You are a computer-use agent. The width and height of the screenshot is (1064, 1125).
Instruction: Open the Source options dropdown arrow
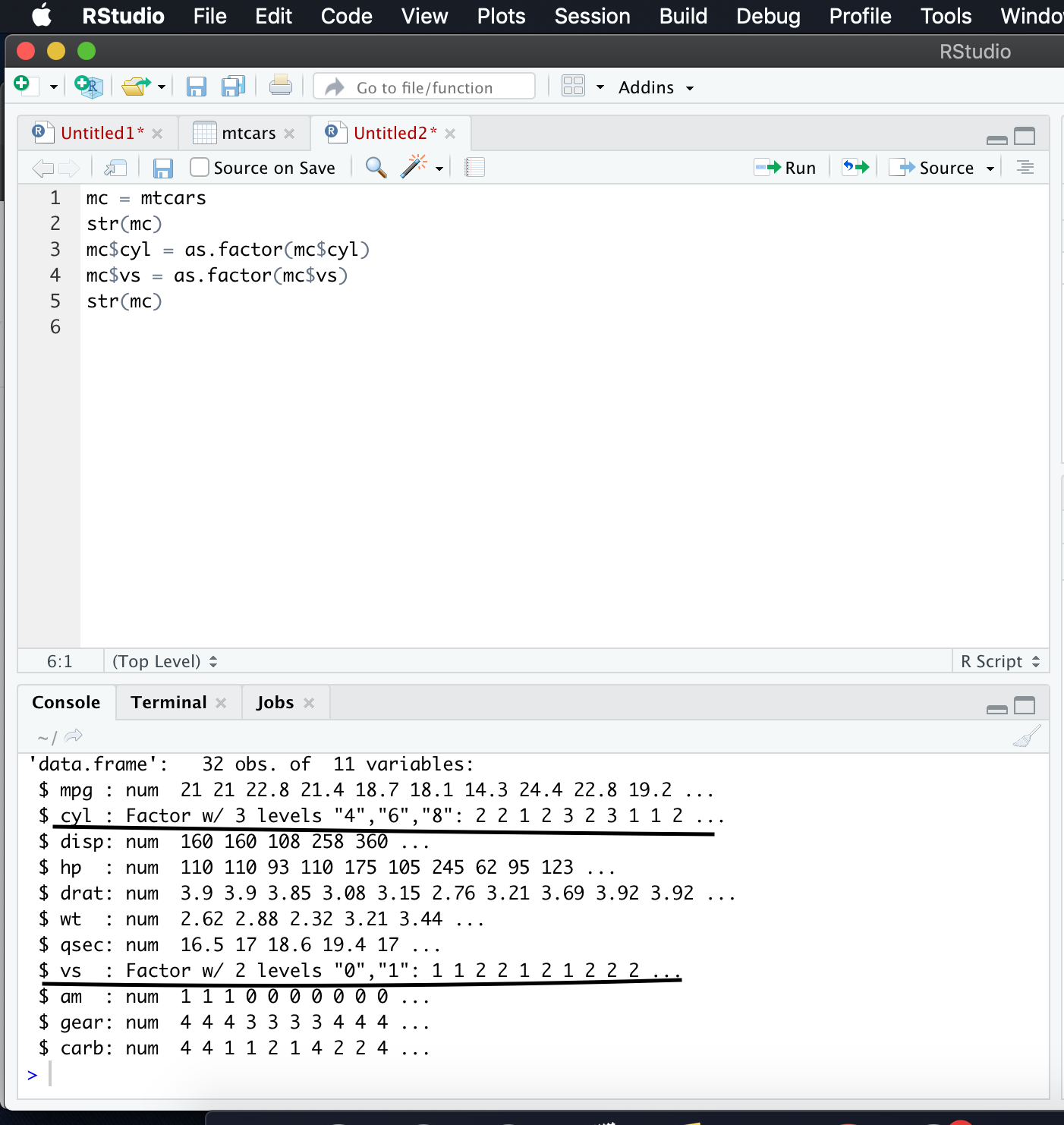[x=990, y=167]
